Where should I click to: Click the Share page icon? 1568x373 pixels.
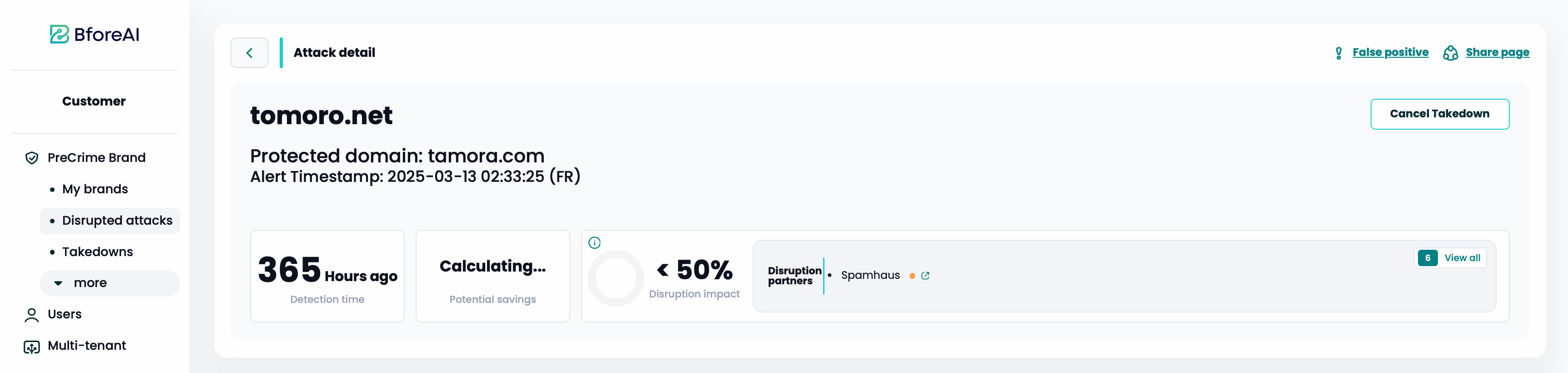pyautogui.click(x=1451, y=53)
